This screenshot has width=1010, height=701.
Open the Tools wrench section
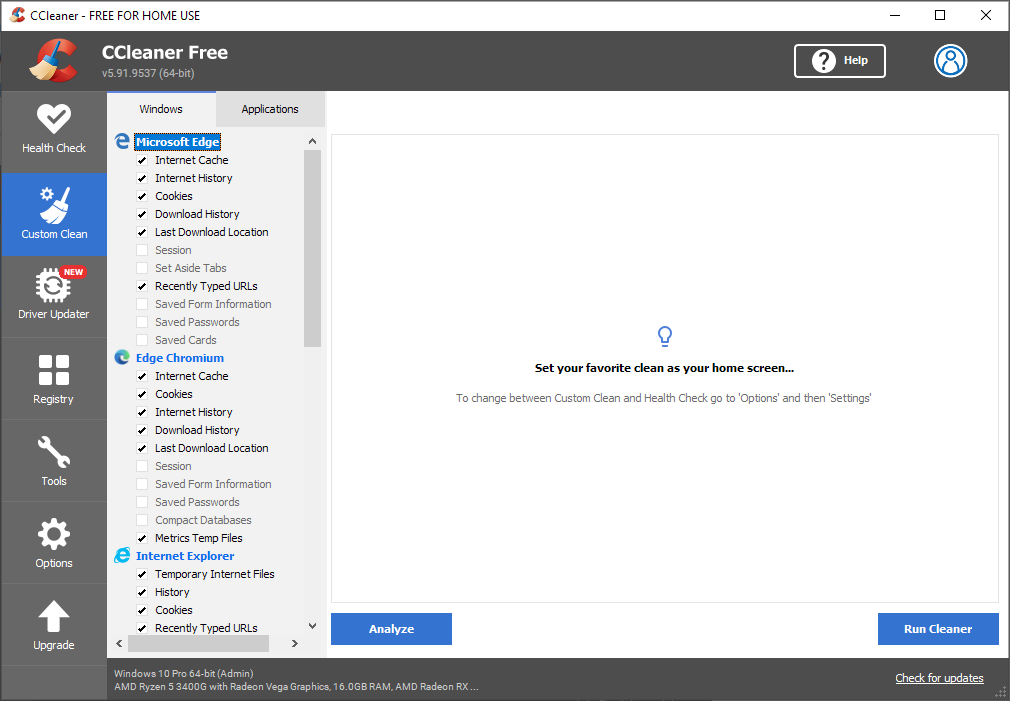click(53, 461)
